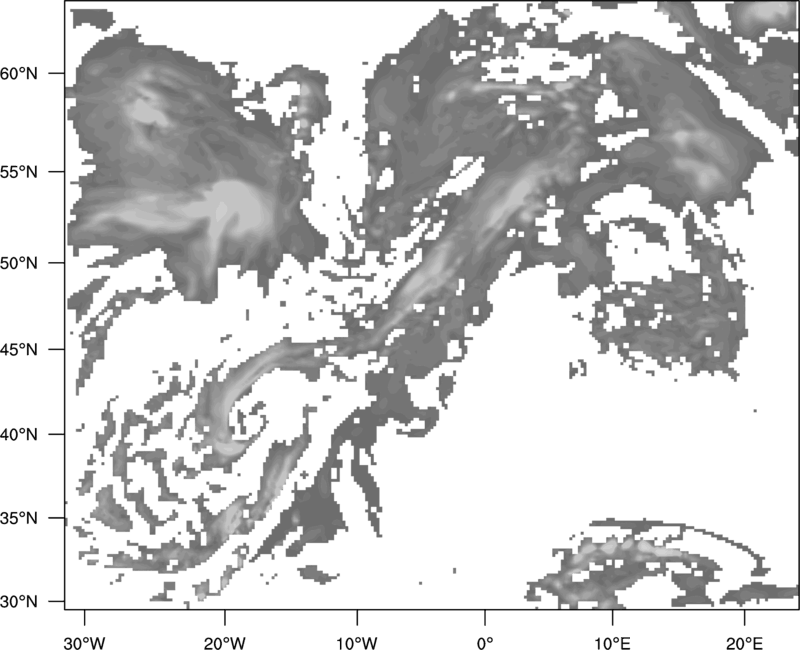Click the 20°W longitude label

(x=224, y=643)
